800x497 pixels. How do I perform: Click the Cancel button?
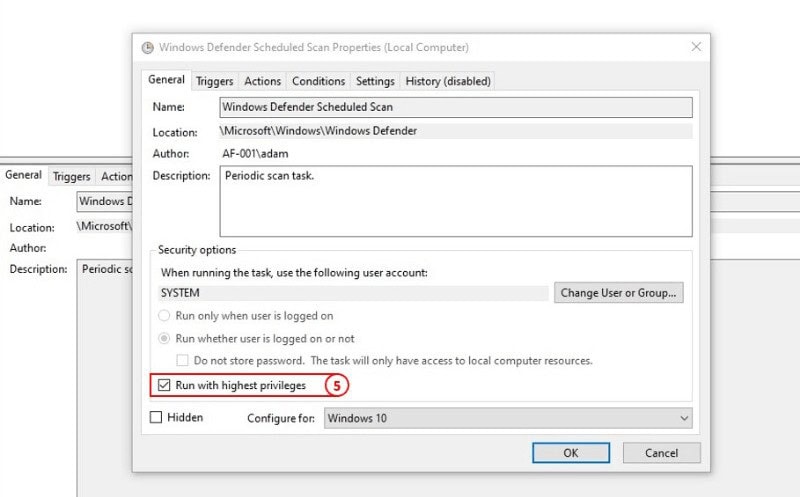pyautogui.click(x=661, y=453)
